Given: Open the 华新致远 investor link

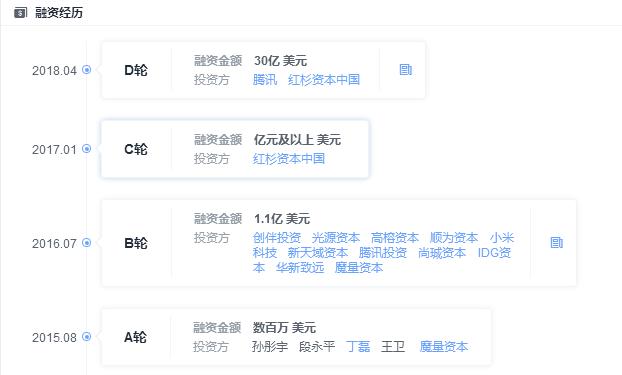Looking at the screenshot, I should click(300, 268).
